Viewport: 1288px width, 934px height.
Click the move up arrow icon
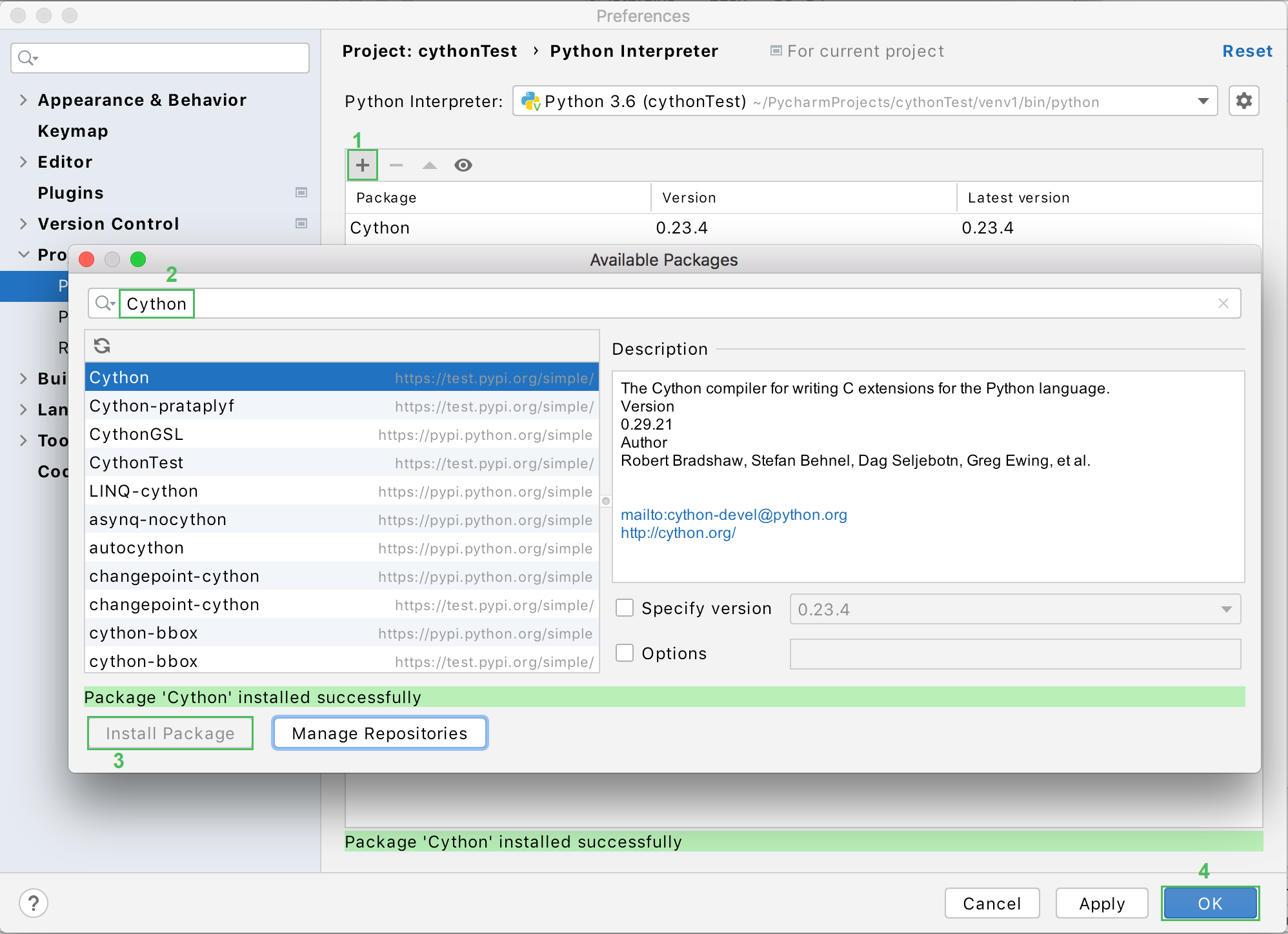(x=429, y=165)
